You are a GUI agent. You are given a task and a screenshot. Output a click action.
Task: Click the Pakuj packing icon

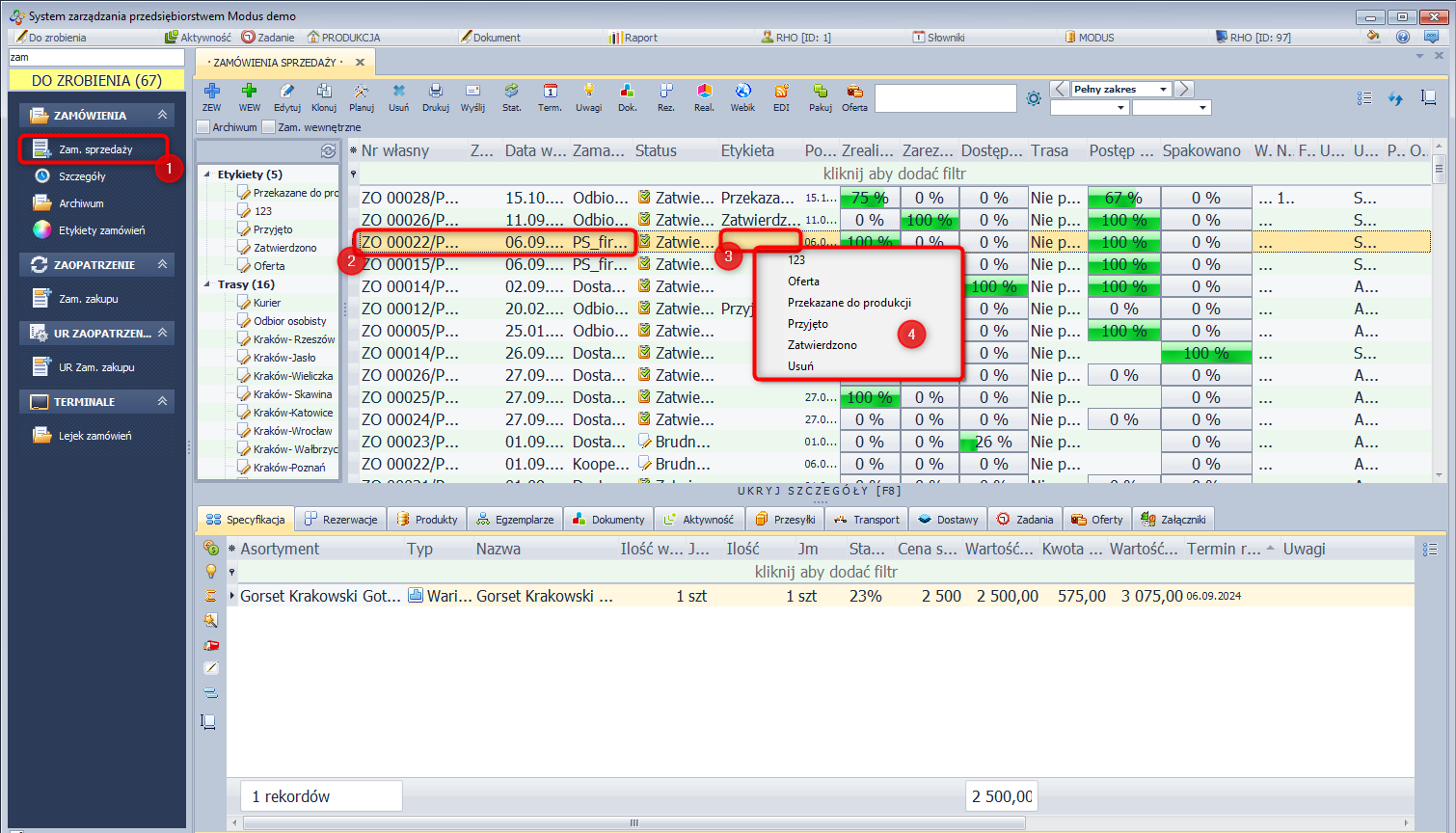click(820, 96)
